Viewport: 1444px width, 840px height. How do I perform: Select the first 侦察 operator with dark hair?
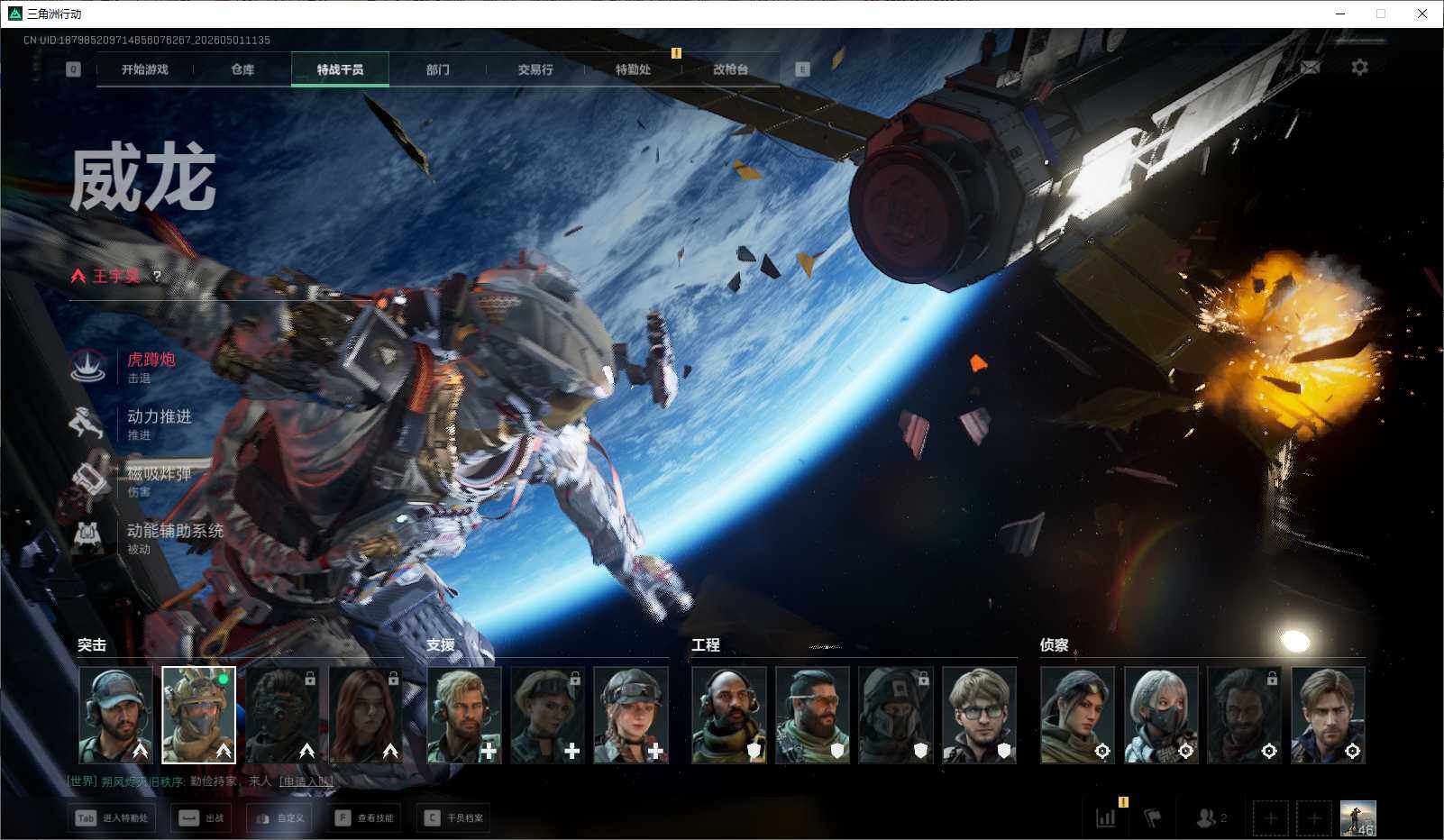(x=1078, y=715)
